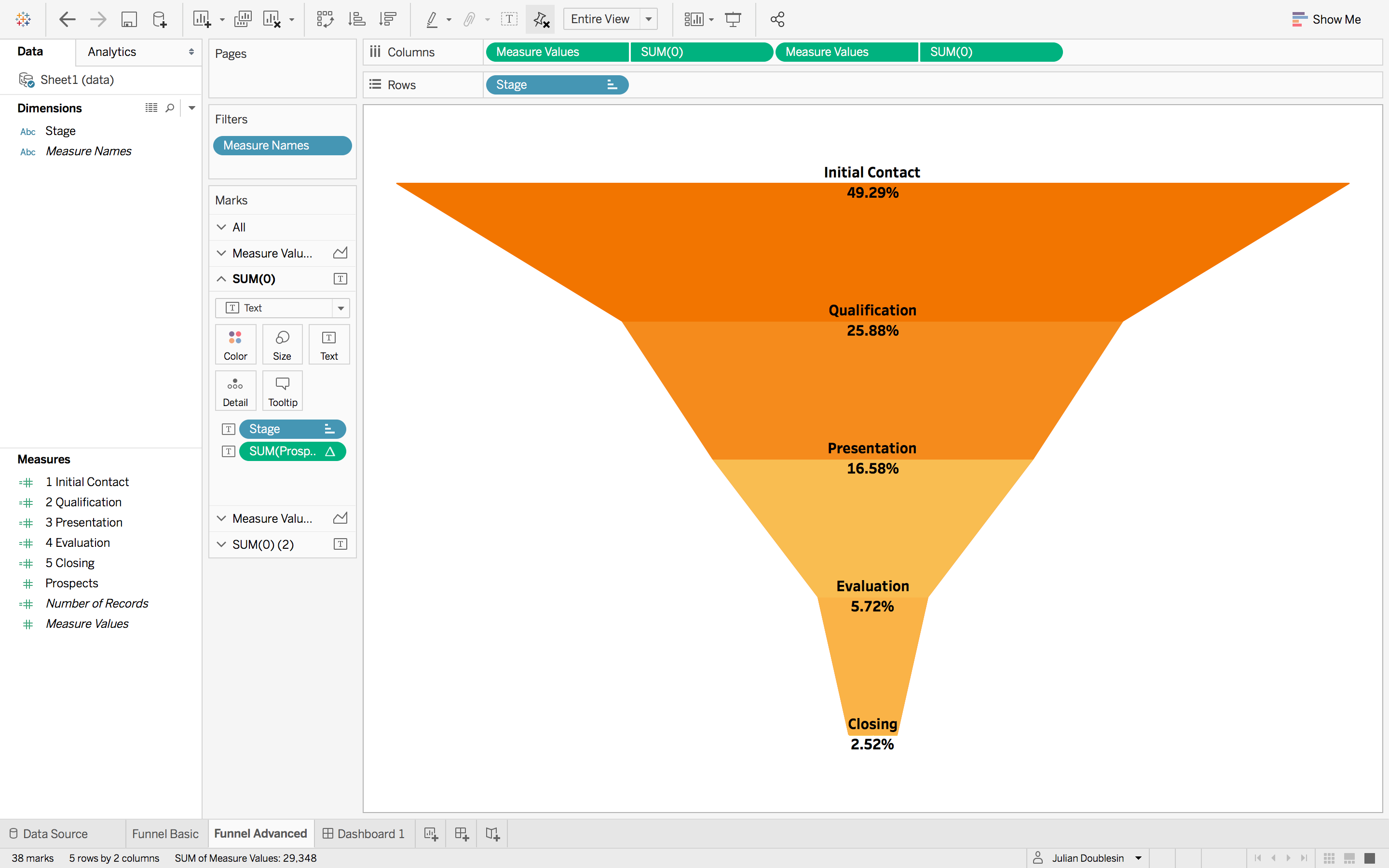Open the Dimensions header dropdown arrow

pyautogui.click(x=191, y=108)
